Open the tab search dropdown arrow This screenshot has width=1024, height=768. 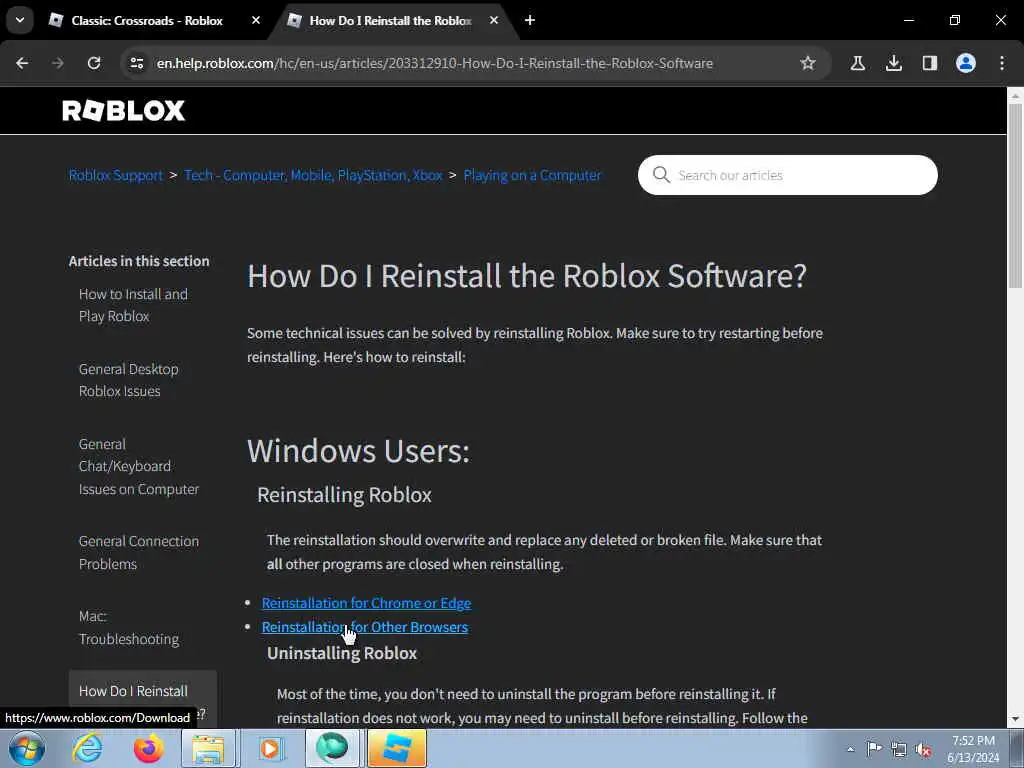(20, 20)
